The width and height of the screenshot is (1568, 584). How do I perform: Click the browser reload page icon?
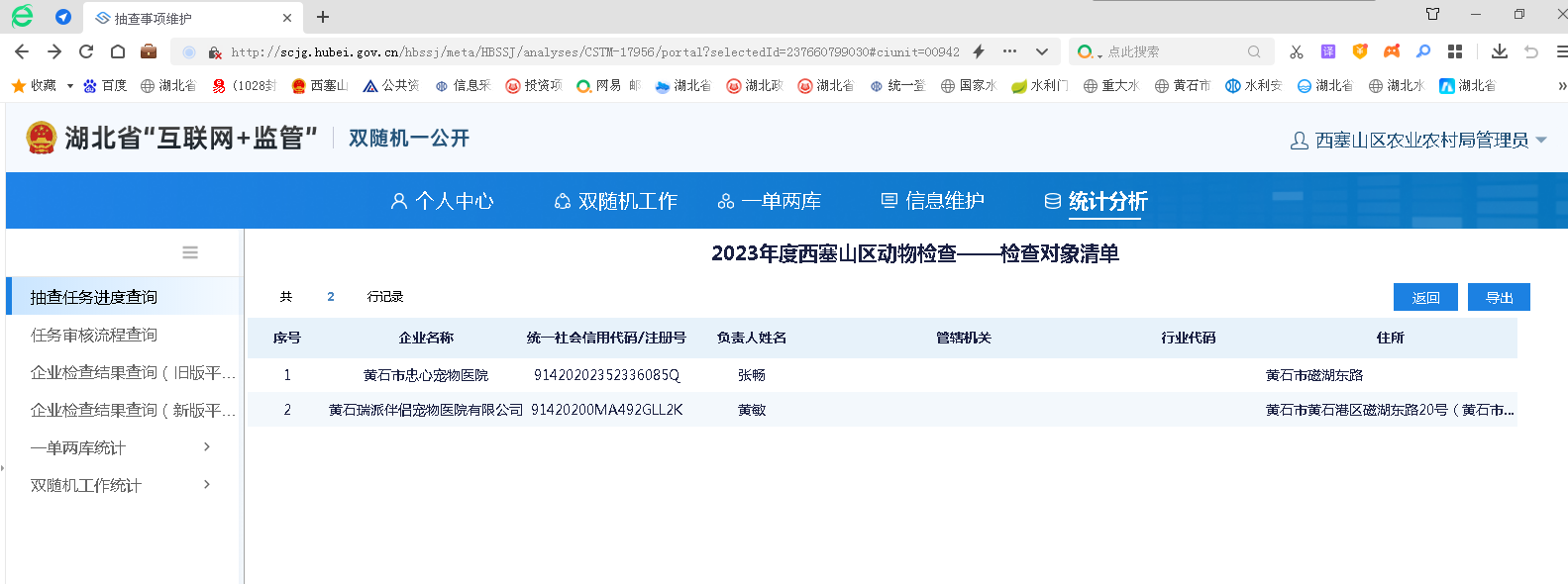pos(86,51)
